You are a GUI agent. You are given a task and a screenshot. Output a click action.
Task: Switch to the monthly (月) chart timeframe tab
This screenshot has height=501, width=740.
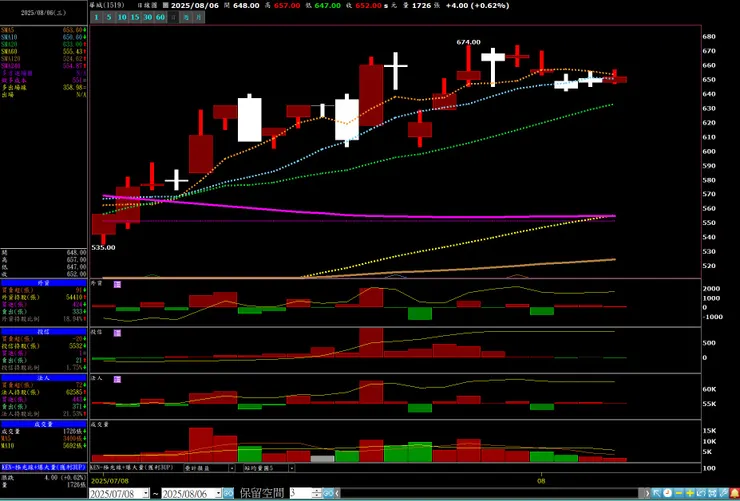[x=199, y=17]
